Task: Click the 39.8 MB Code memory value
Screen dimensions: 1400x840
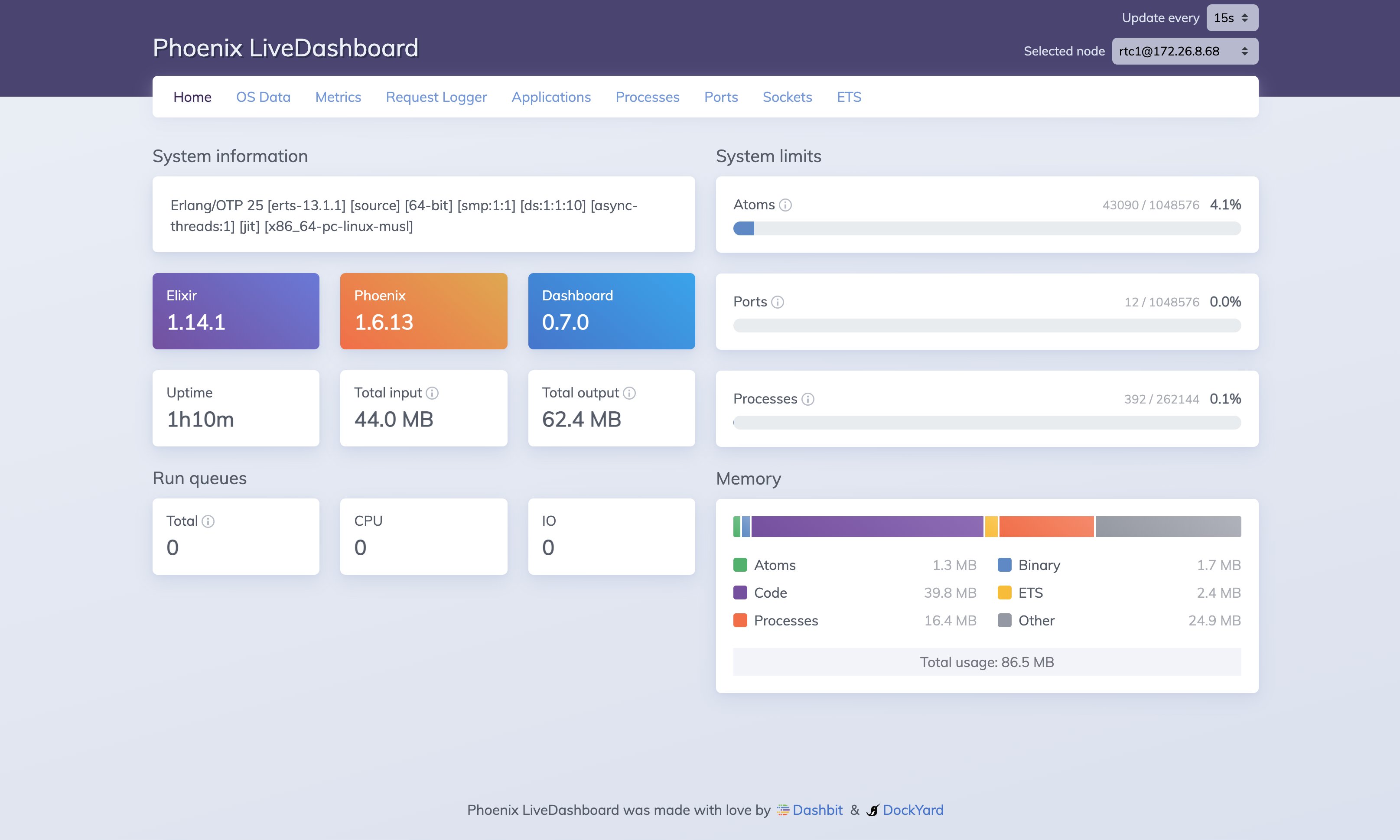Action: click(950, 593)
